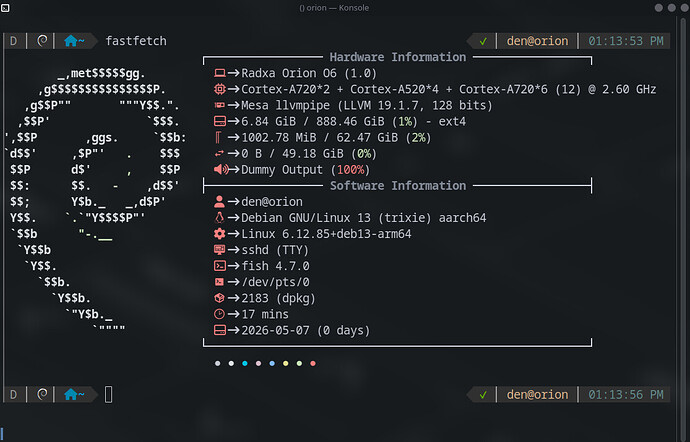The height and width of the screenshot is (442, 690).
Task: Click the 62.47 GiB memory line
Action: tap(336, 137)
